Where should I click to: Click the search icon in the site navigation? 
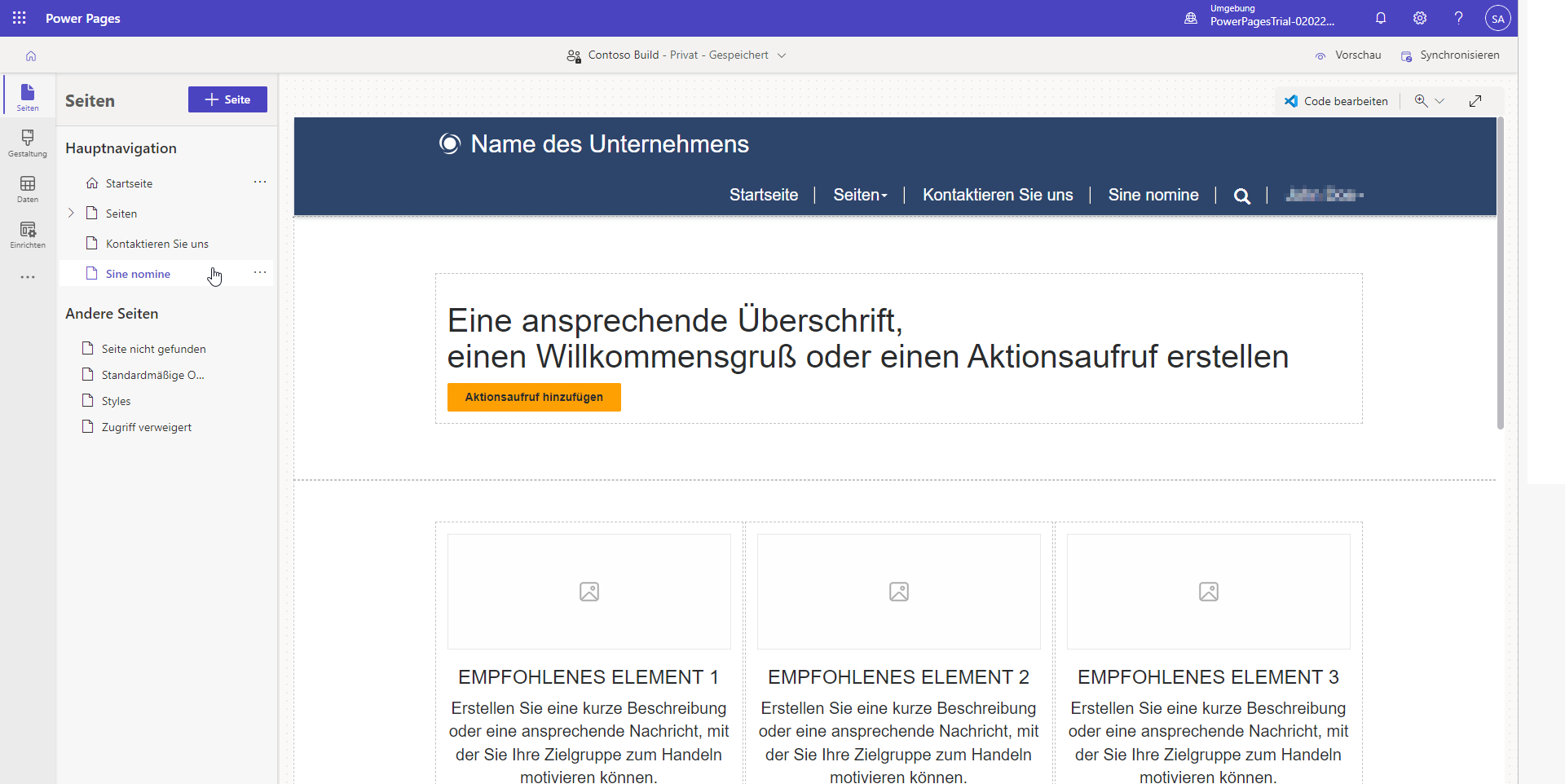[1241, 196]
